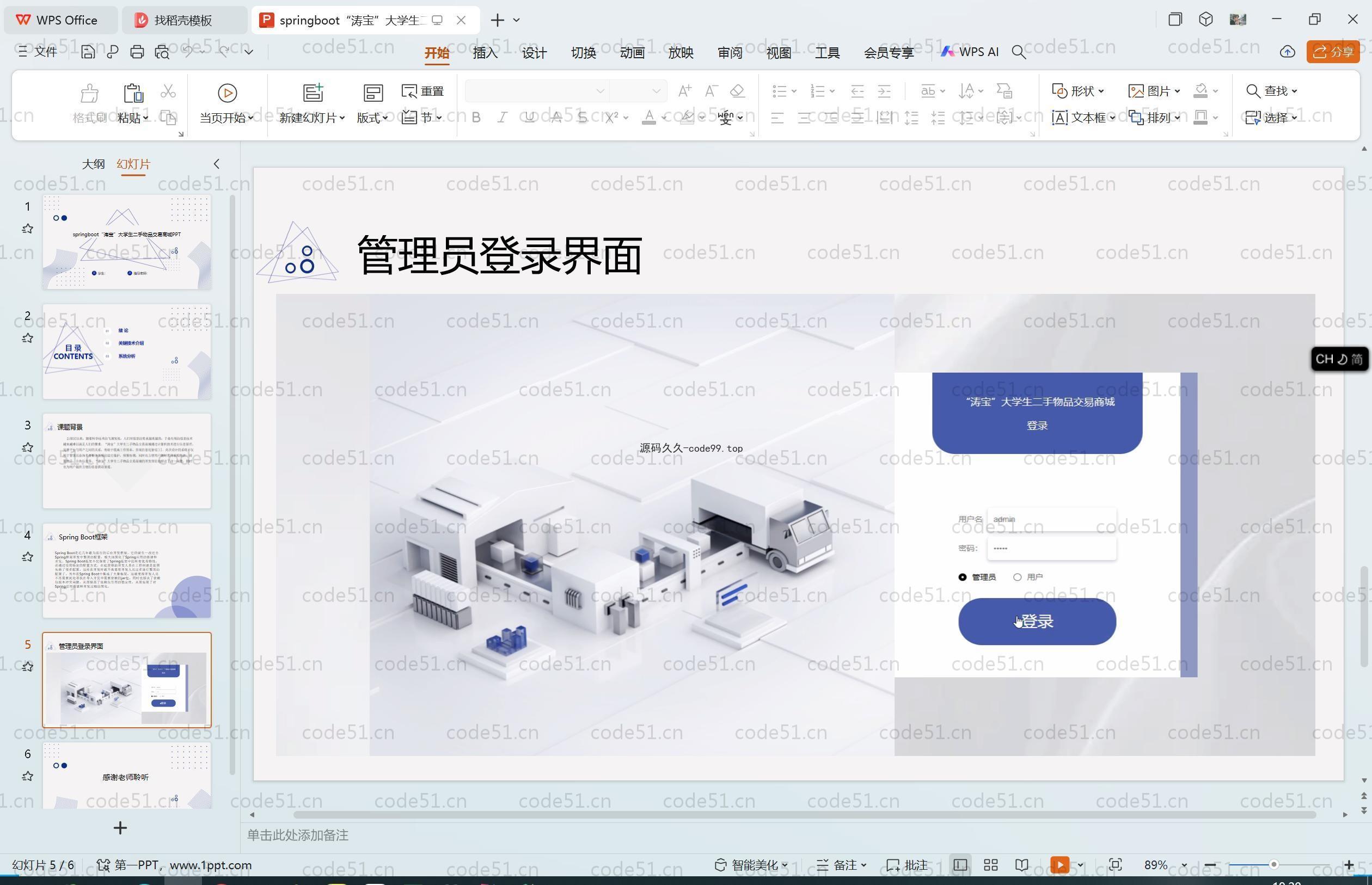Click the fit slide to window icon
This screenshot has height=885, width=1372.
(1115, 865)
